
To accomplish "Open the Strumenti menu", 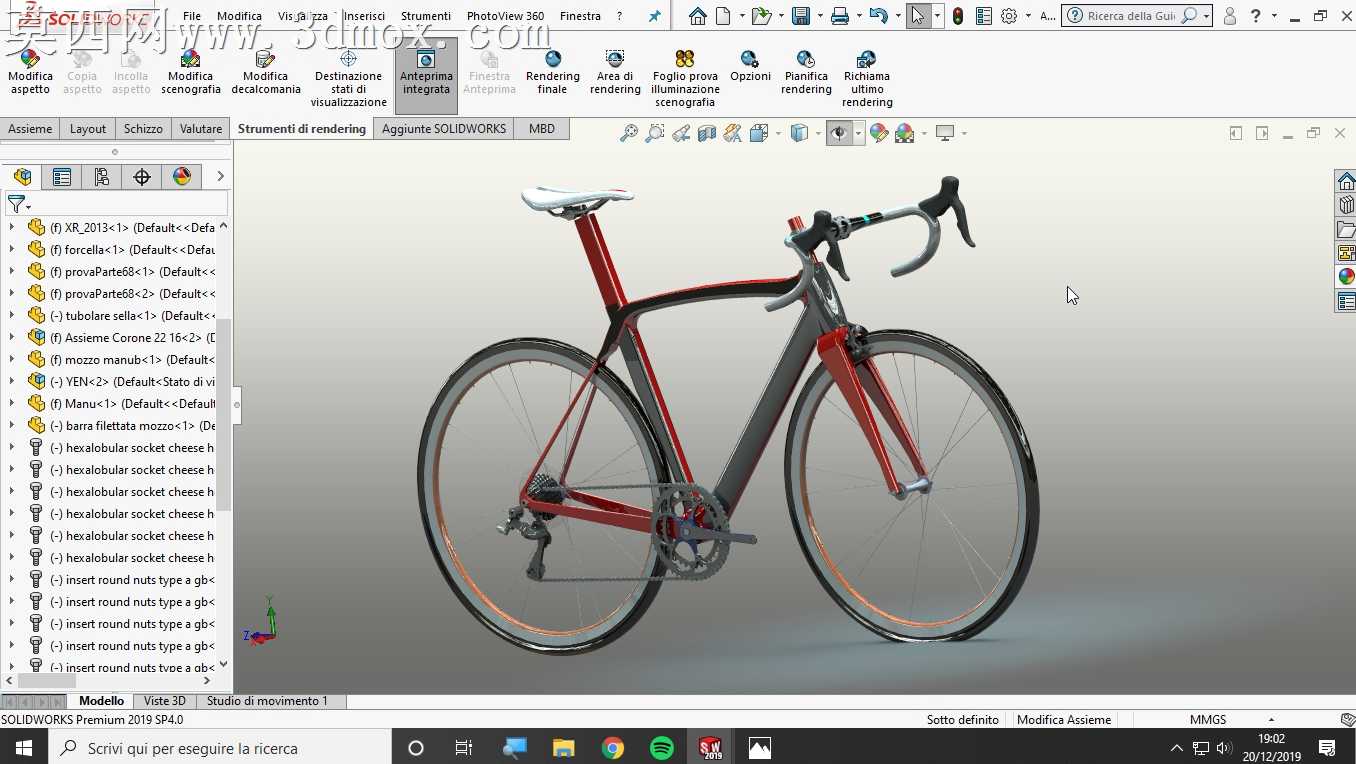I will (x=426, y=16).
